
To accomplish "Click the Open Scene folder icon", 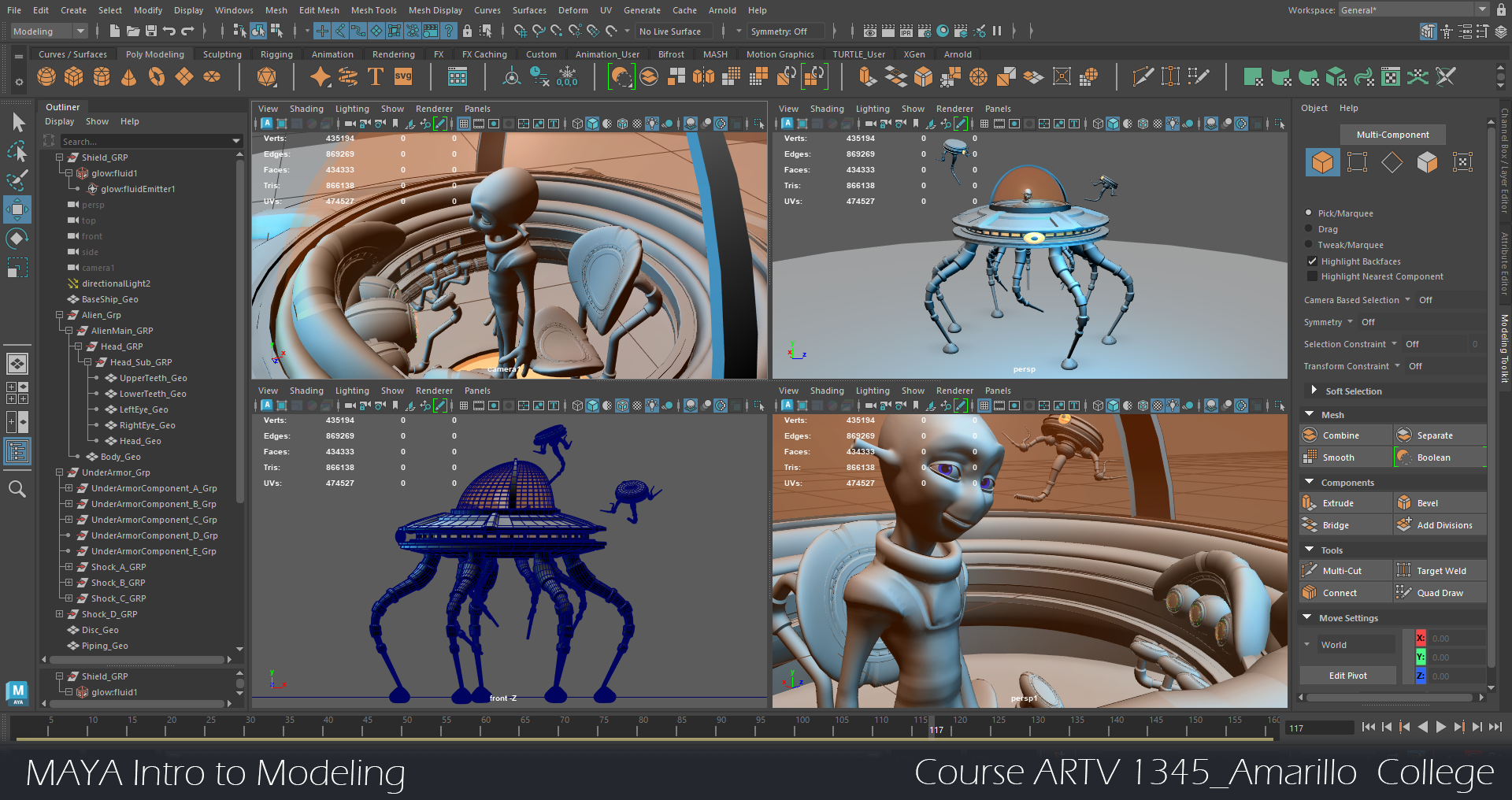I will 133,31.
